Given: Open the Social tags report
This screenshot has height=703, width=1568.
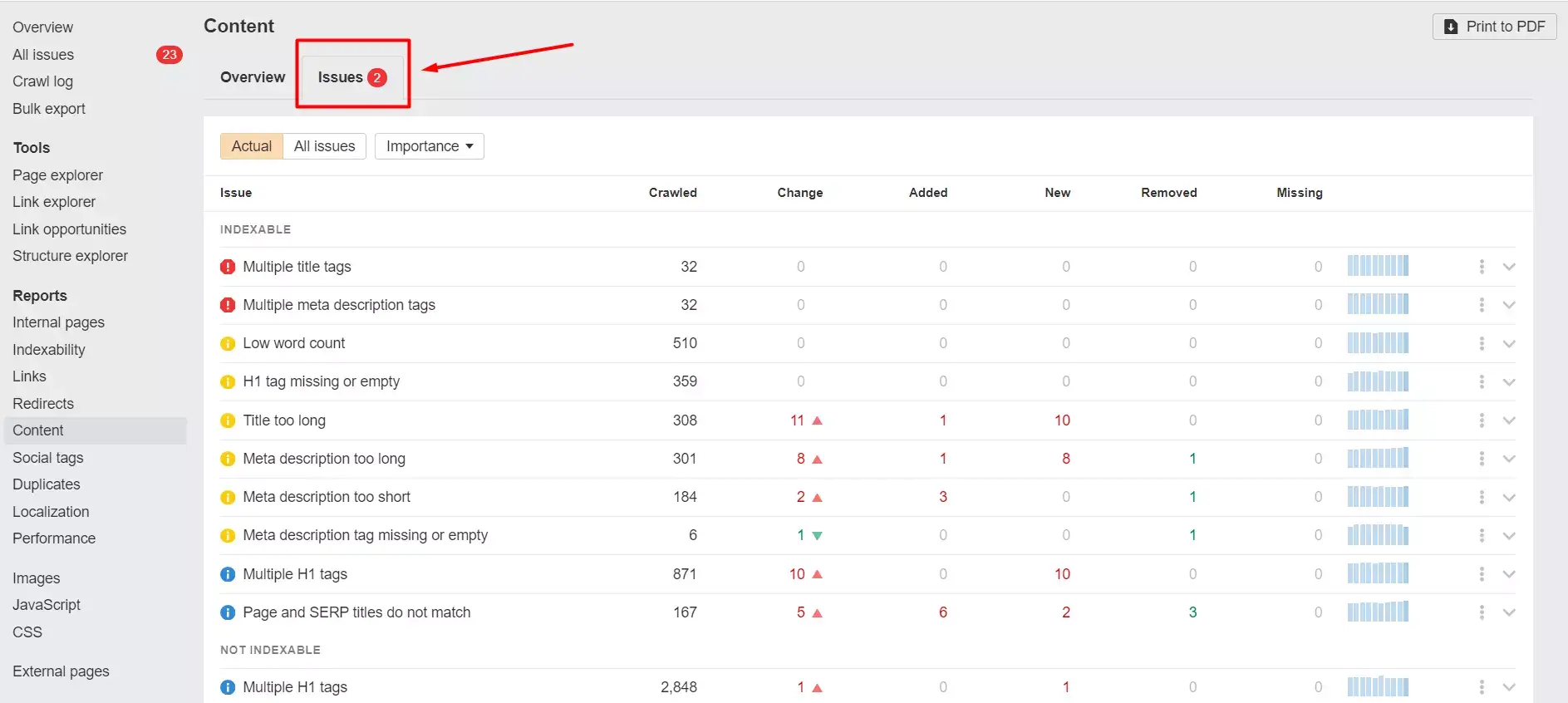Looking at the screenshot, I should click(x=47, y=458).
